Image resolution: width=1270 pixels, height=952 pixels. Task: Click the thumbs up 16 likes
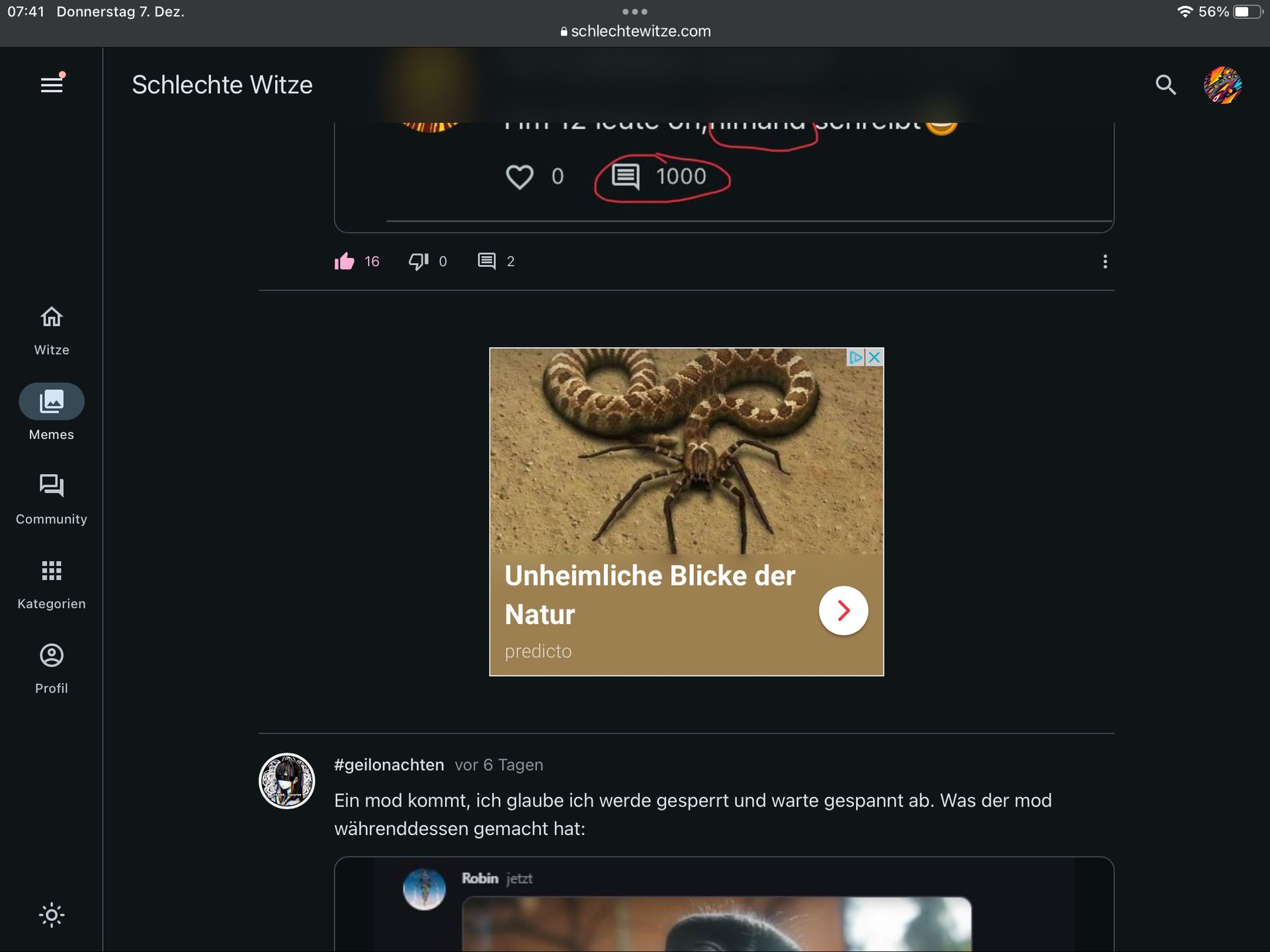click(x=345, y=261)
